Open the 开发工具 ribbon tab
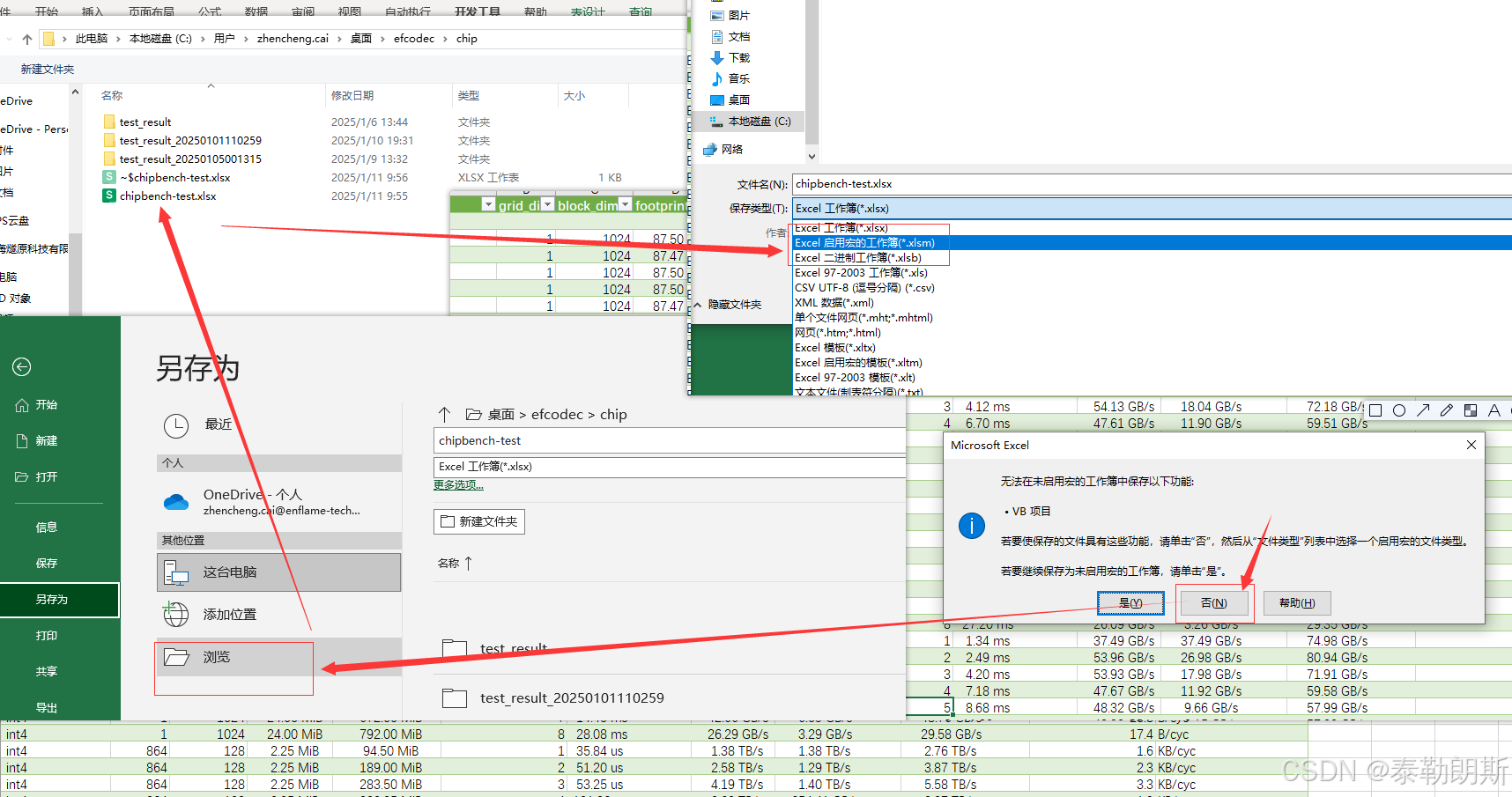The image size is (1512, 797). click(x=478, y=11)
